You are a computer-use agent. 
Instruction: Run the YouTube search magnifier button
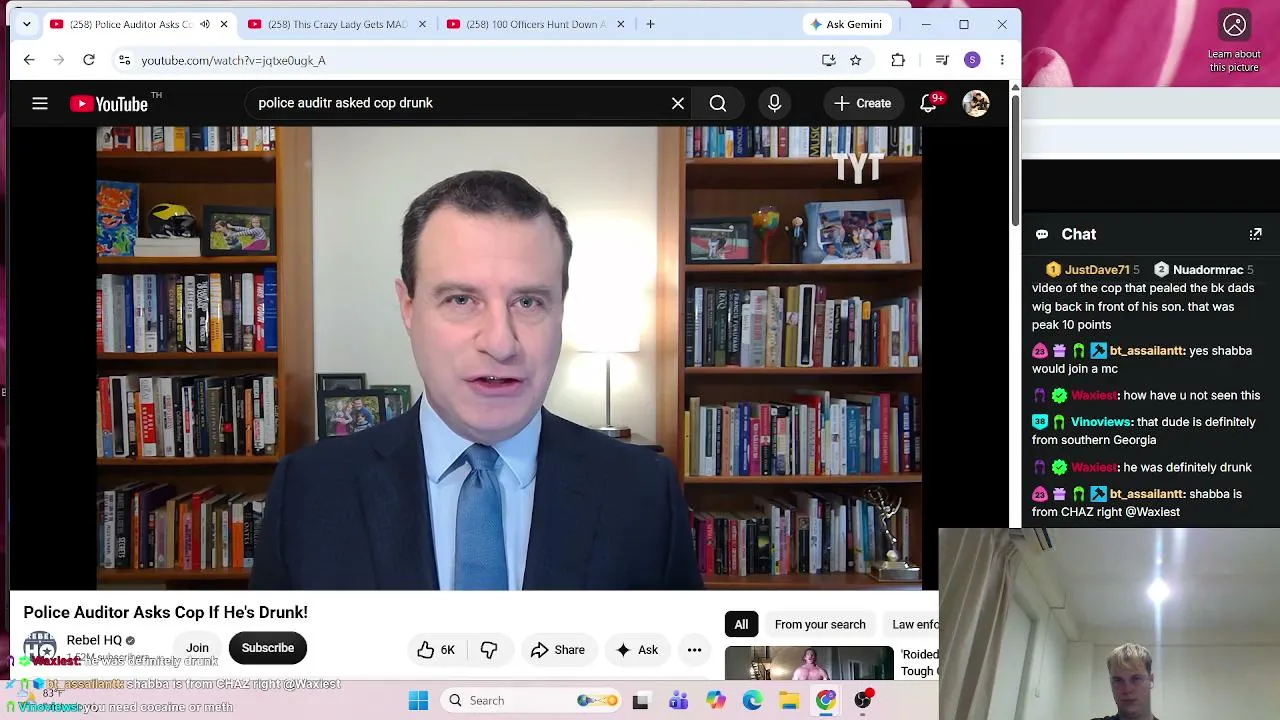tap(718, 103)
